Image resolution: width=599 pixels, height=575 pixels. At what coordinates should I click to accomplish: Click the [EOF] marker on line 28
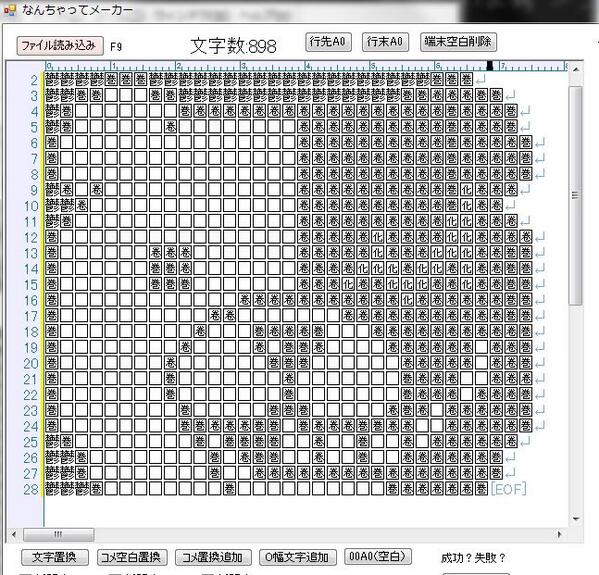[508, 489]
